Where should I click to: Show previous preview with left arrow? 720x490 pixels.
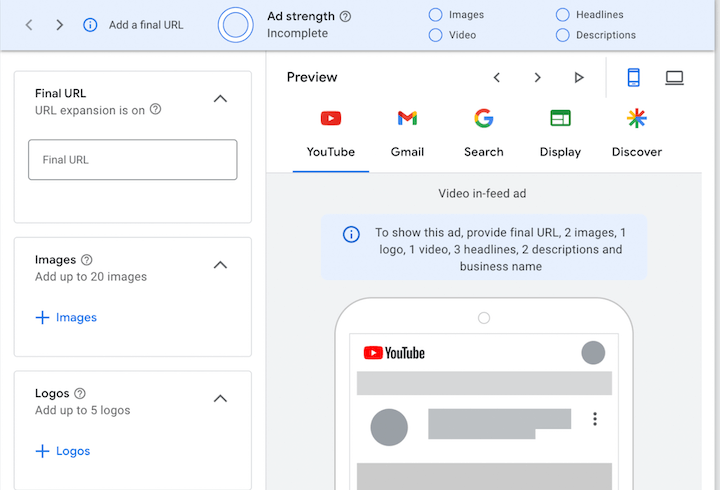pyautogui.click(x=496, y=78)
